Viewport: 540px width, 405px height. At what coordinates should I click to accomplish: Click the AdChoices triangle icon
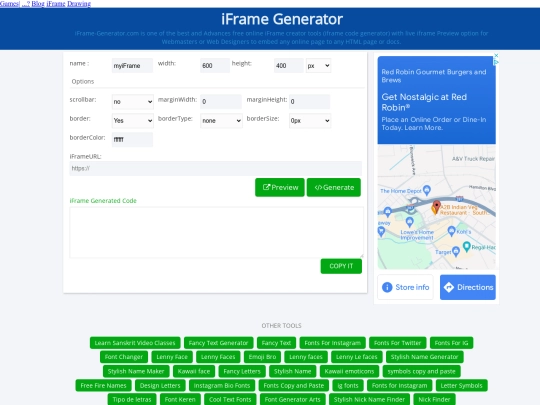[496, 62]
